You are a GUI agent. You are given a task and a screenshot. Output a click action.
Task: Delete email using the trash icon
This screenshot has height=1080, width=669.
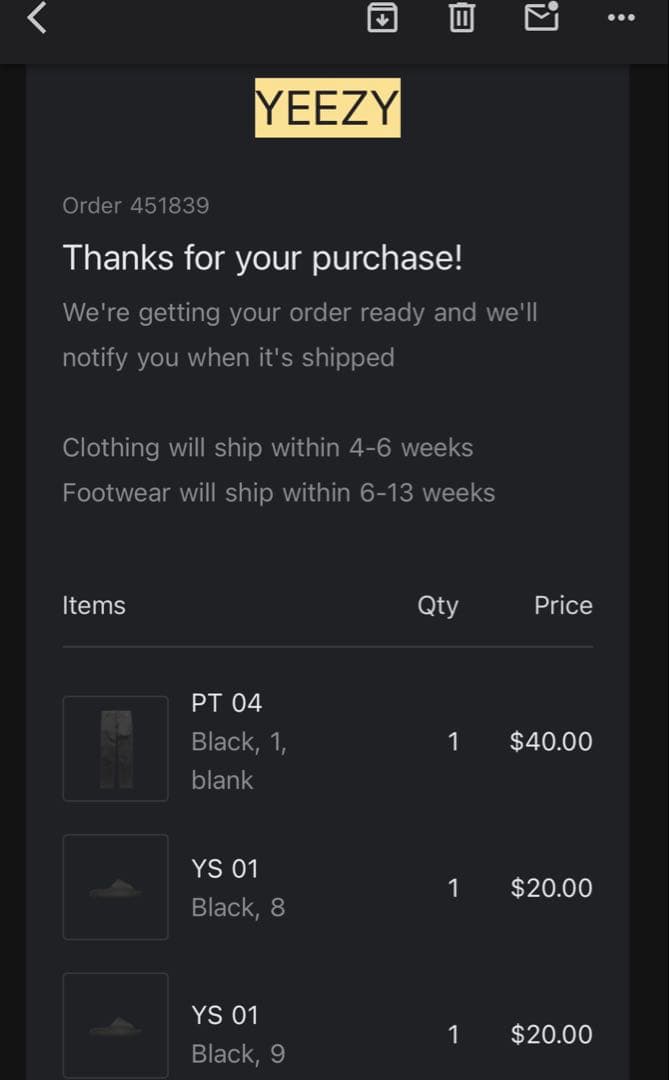(461, 17)
